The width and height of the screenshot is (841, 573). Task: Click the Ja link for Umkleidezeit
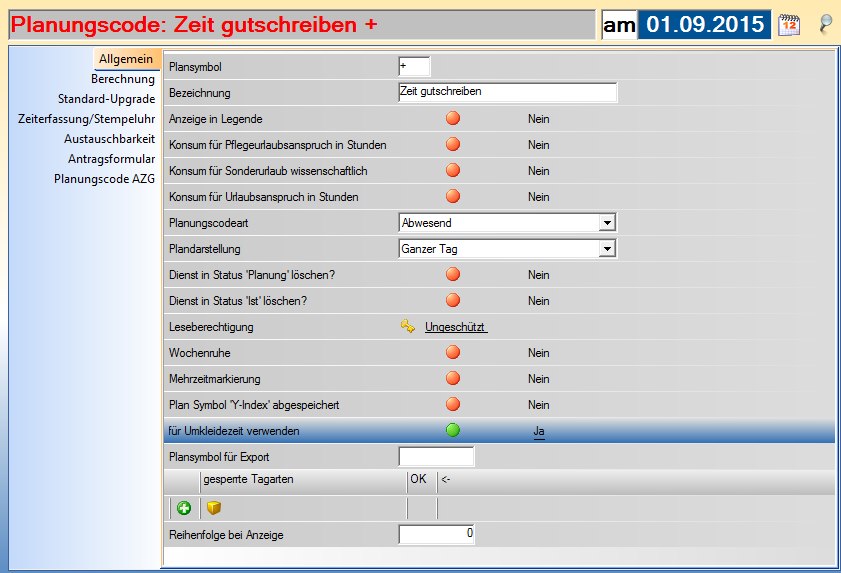pyautogui.click(x=539, y=431)
